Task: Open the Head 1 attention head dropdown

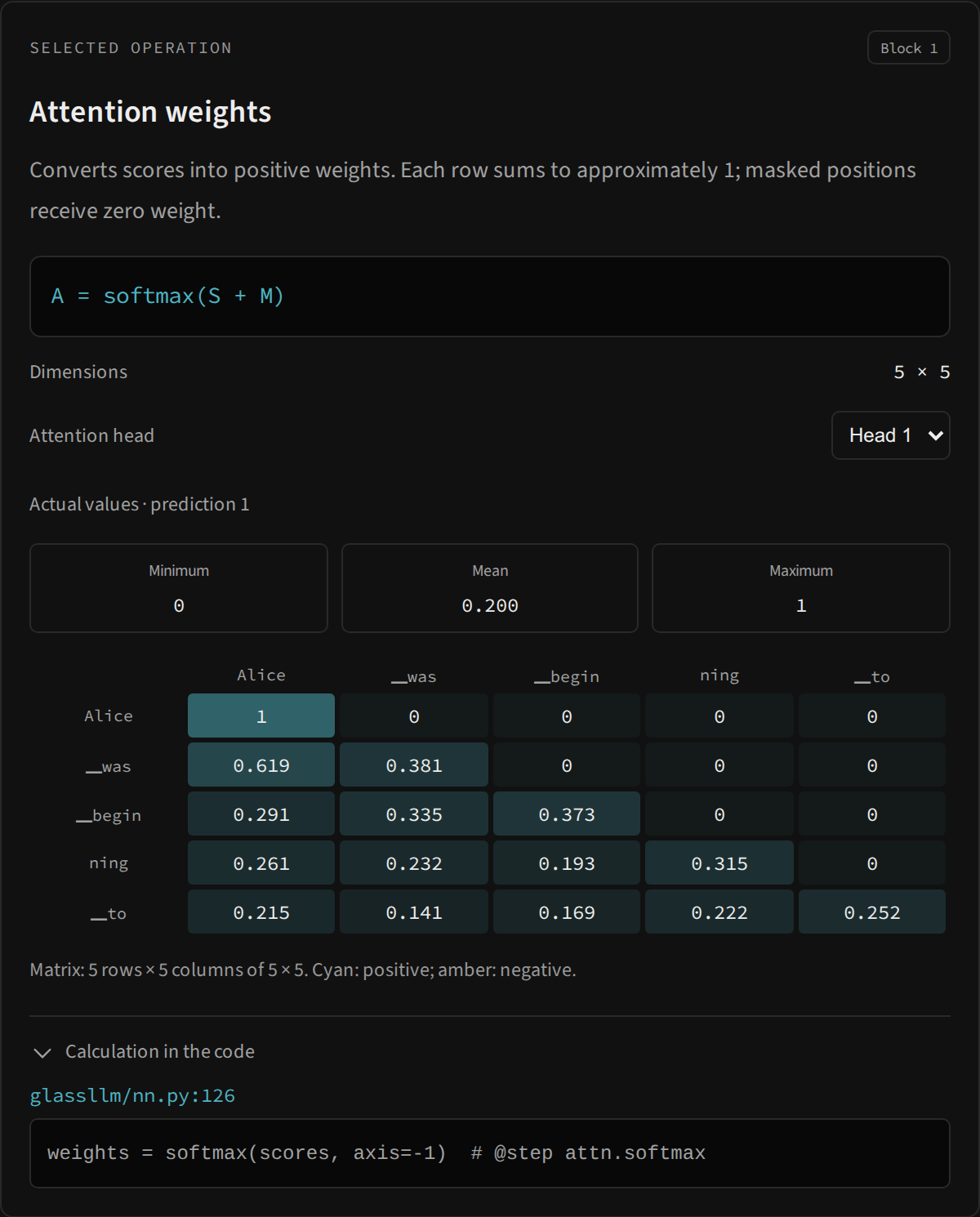Action: coord(890,435)
